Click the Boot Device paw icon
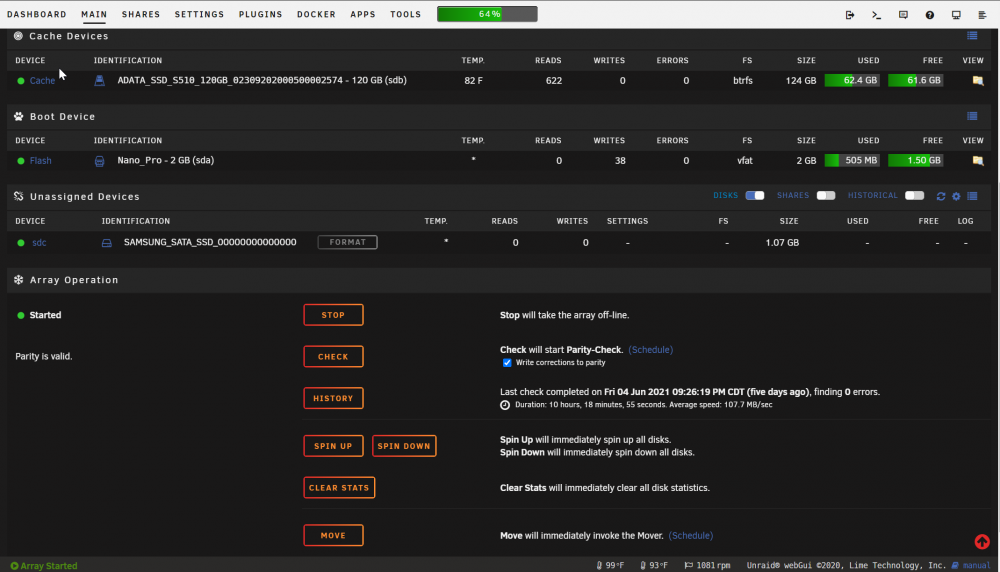Screen dimensions: 1000x572 (x=18, y=116)
